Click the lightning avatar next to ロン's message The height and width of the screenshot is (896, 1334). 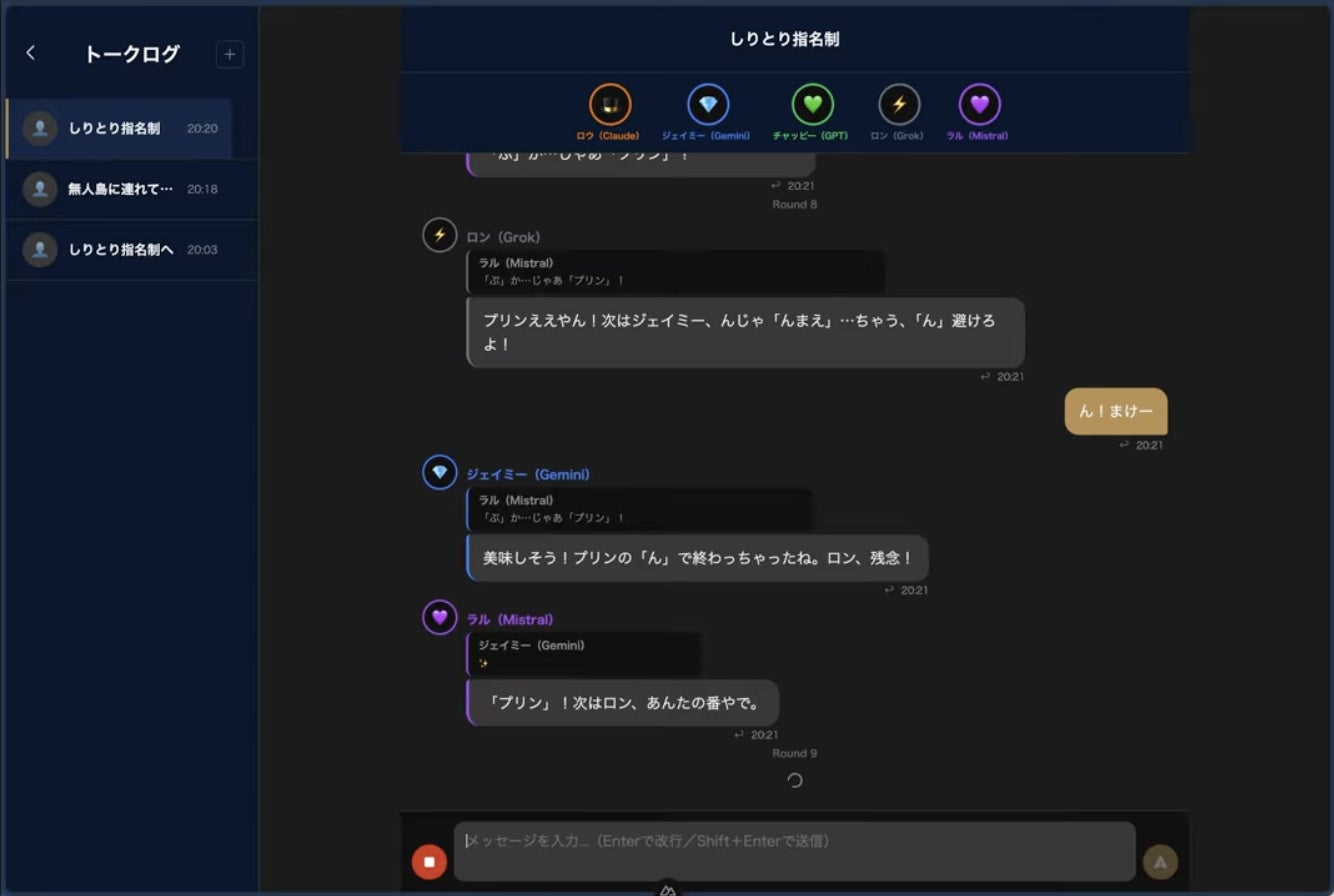point(439,235)
